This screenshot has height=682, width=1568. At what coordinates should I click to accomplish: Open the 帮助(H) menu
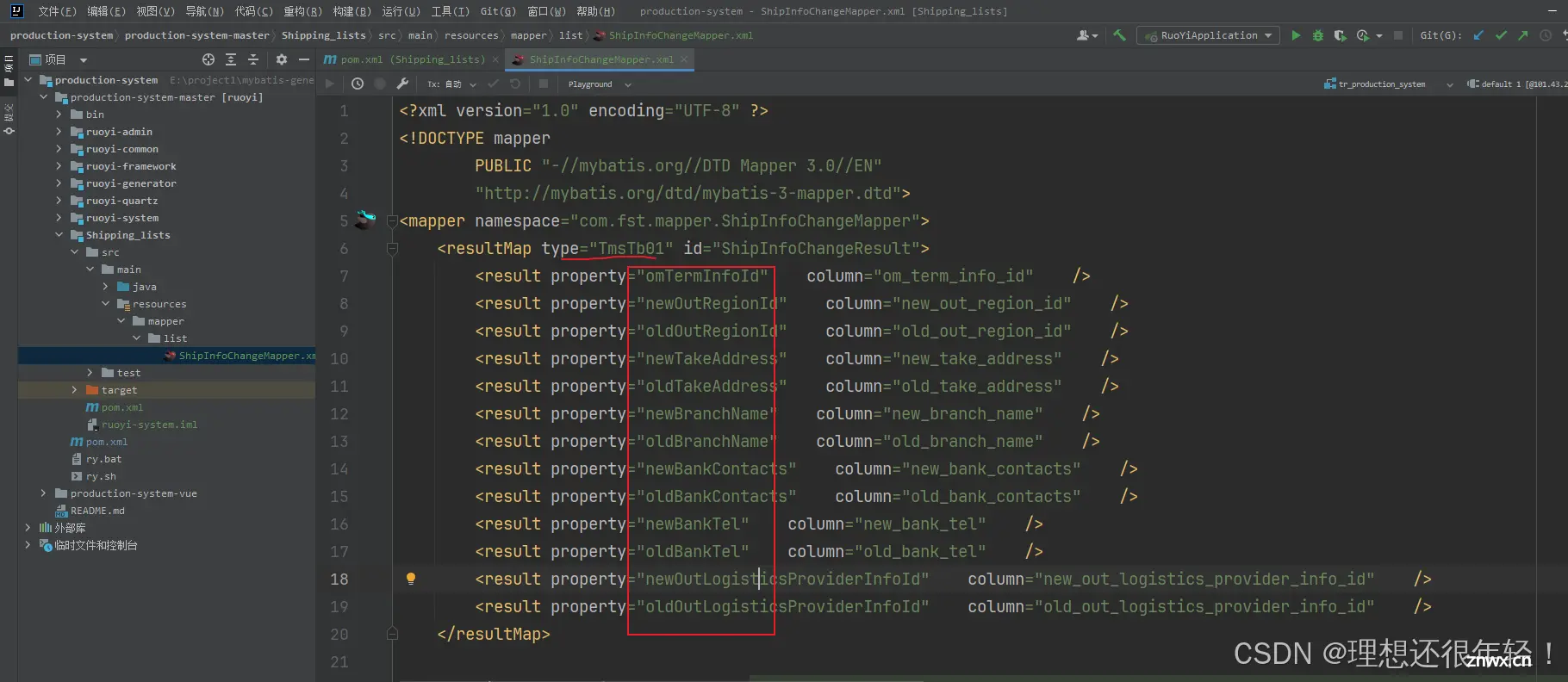coord(596,11)
